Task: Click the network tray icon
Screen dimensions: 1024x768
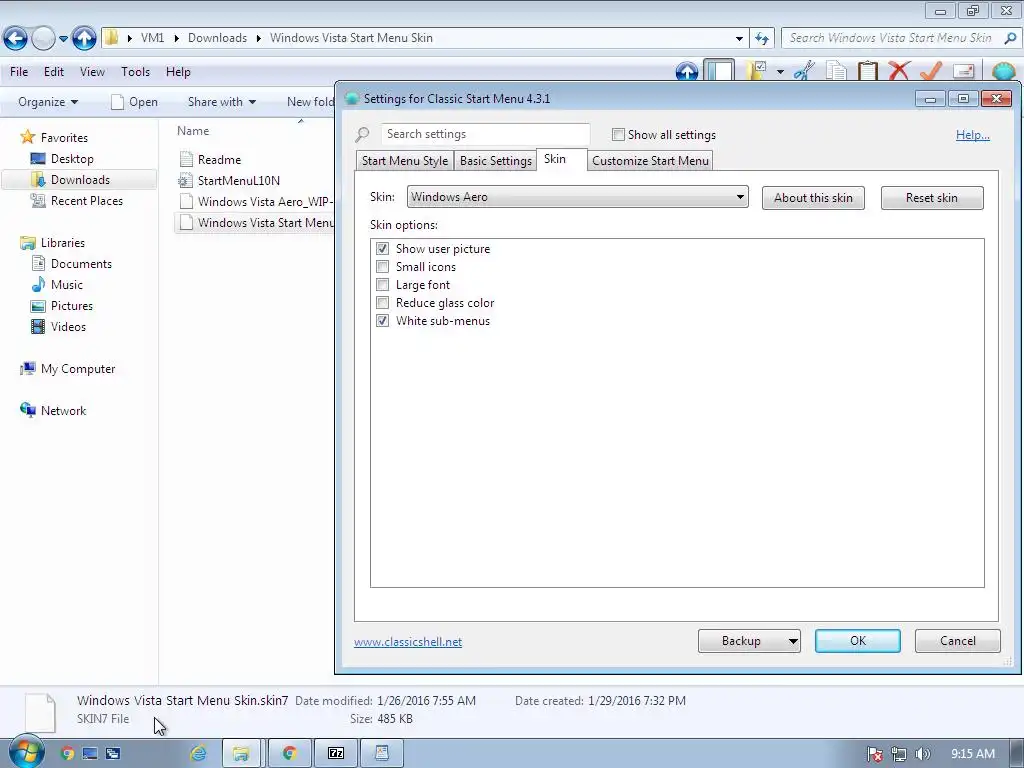Action: pyautogui.click(x=899, y=754)
